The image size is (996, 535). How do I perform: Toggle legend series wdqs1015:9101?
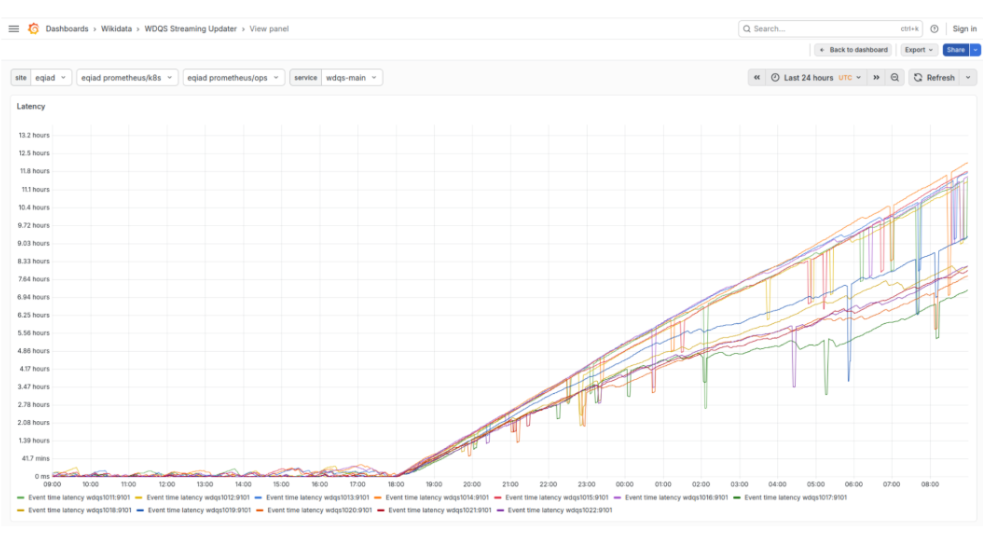coord(556,498)
